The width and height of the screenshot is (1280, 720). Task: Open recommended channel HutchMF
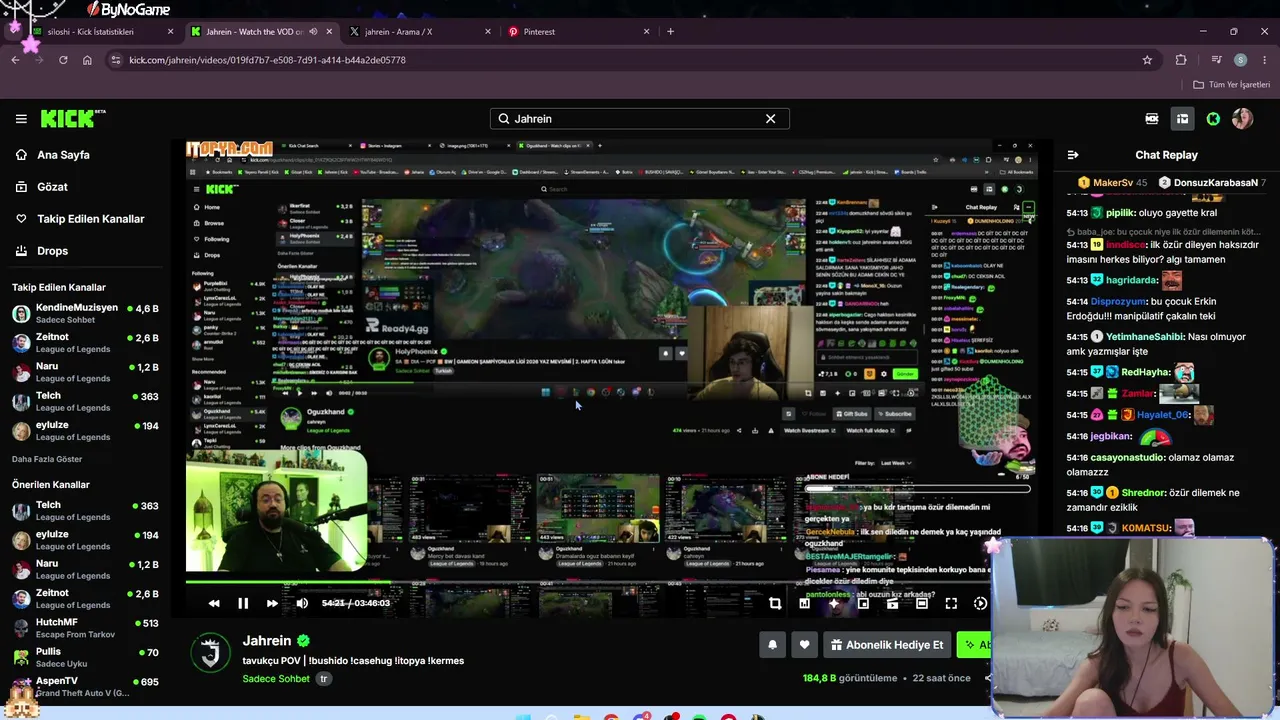pos(84,628)
